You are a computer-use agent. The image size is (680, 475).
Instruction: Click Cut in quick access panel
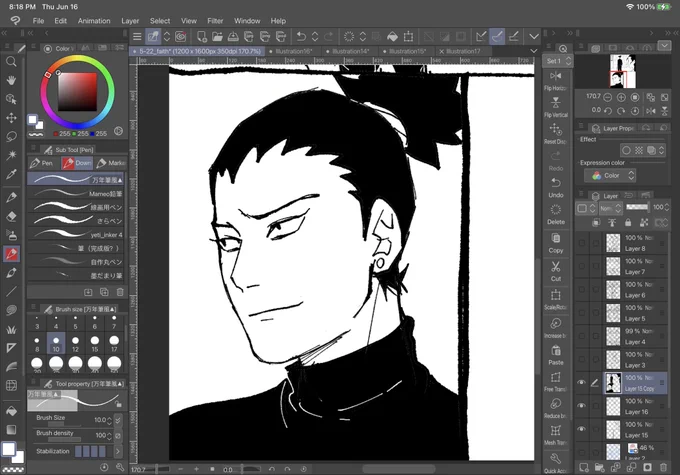556,271
